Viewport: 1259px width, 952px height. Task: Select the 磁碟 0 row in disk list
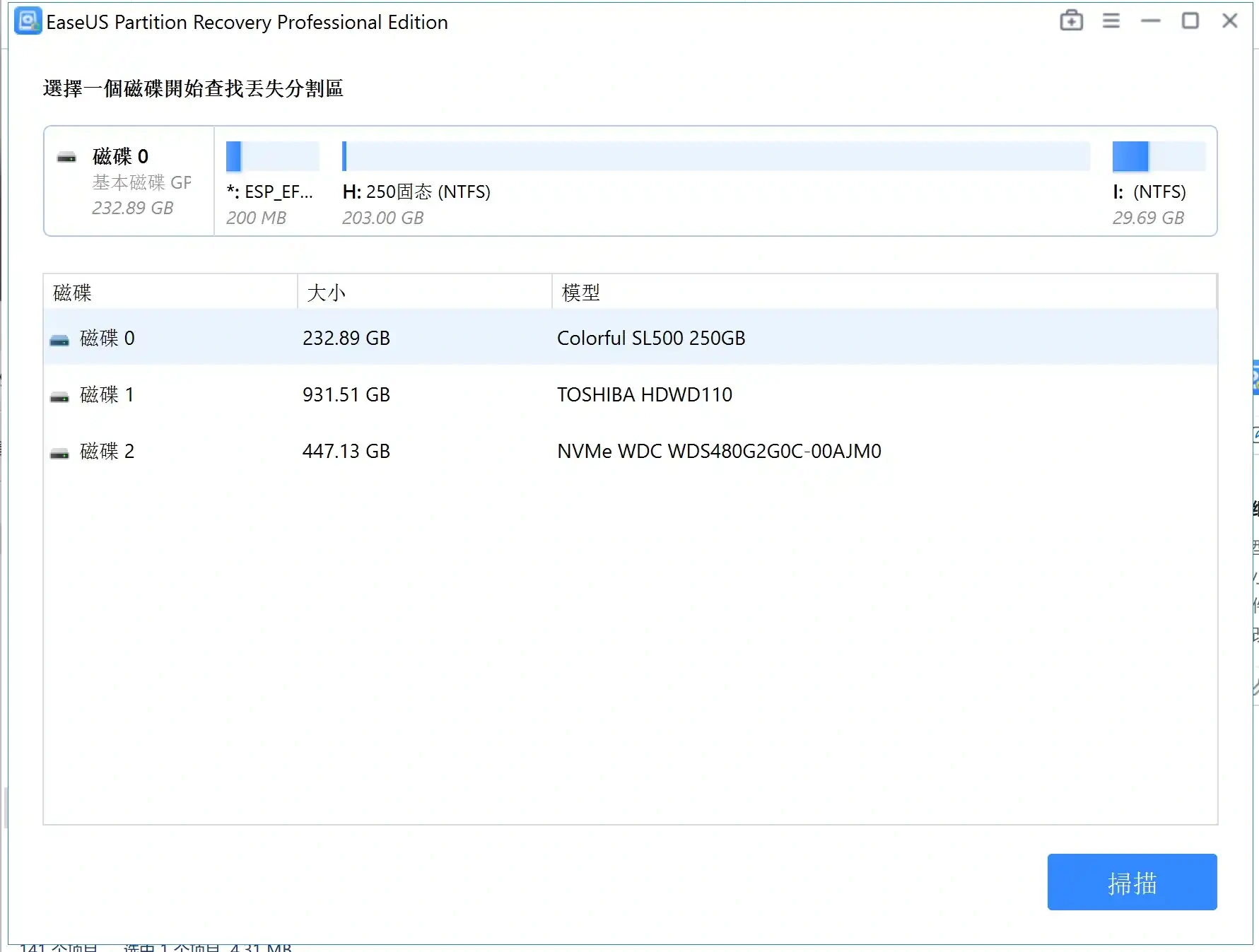(x=630, y=338)
